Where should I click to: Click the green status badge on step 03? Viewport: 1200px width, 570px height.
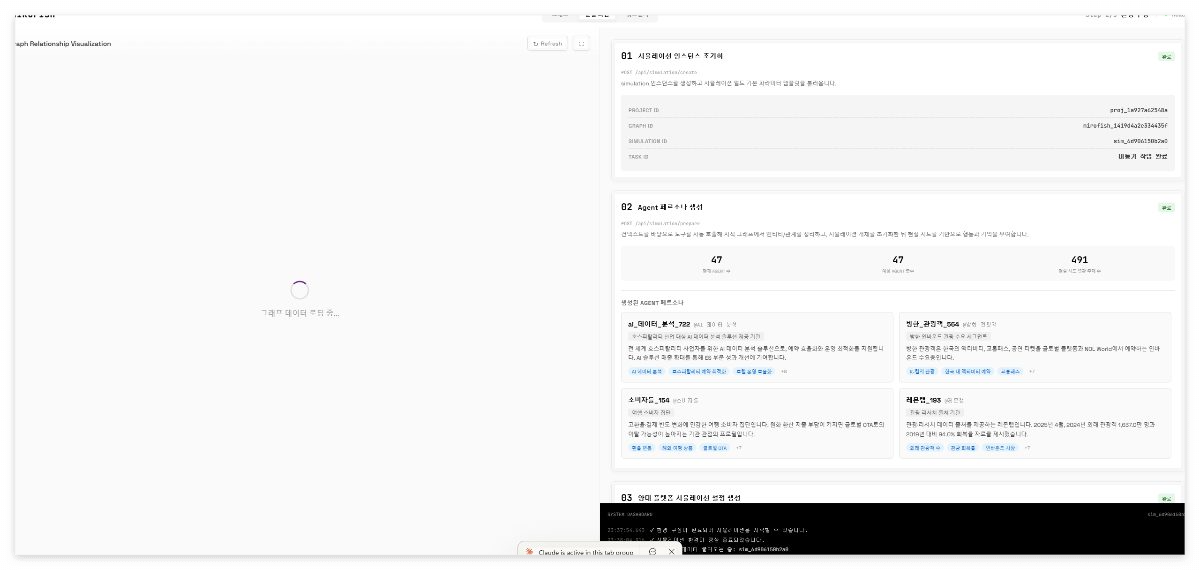coord(1165,497)
